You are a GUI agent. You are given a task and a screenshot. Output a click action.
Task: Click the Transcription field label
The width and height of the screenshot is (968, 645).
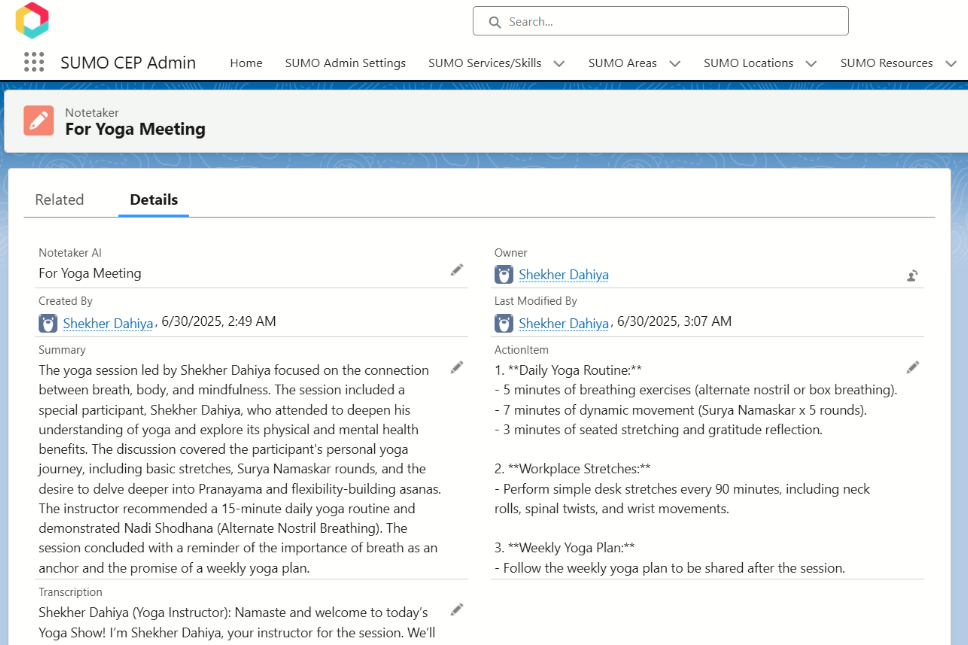pyautogui.click(x=70, y=592)
